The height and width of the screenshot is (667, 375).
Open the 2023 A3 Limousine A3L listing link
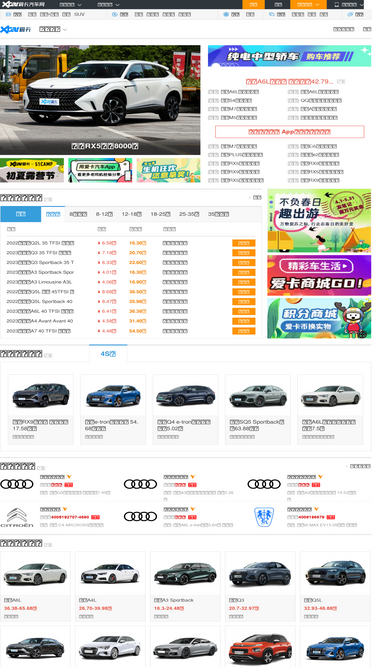click(39, 282)
